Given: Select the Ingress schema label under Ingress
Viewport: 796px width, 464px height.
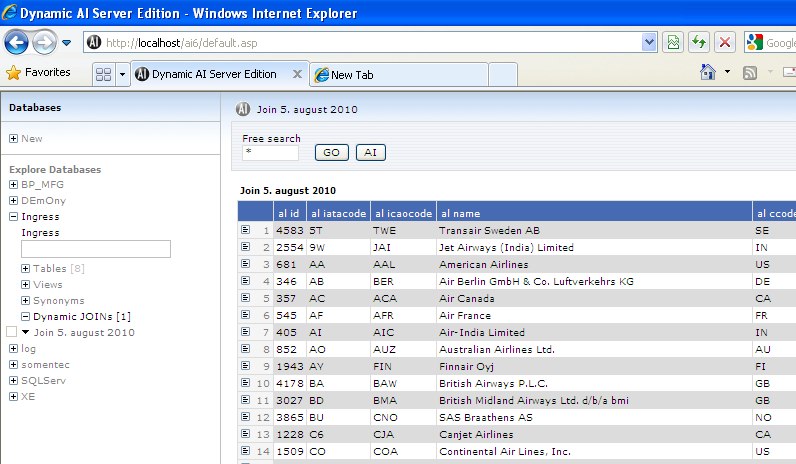Looking at the screenshot, I should [x=40, y=233].
